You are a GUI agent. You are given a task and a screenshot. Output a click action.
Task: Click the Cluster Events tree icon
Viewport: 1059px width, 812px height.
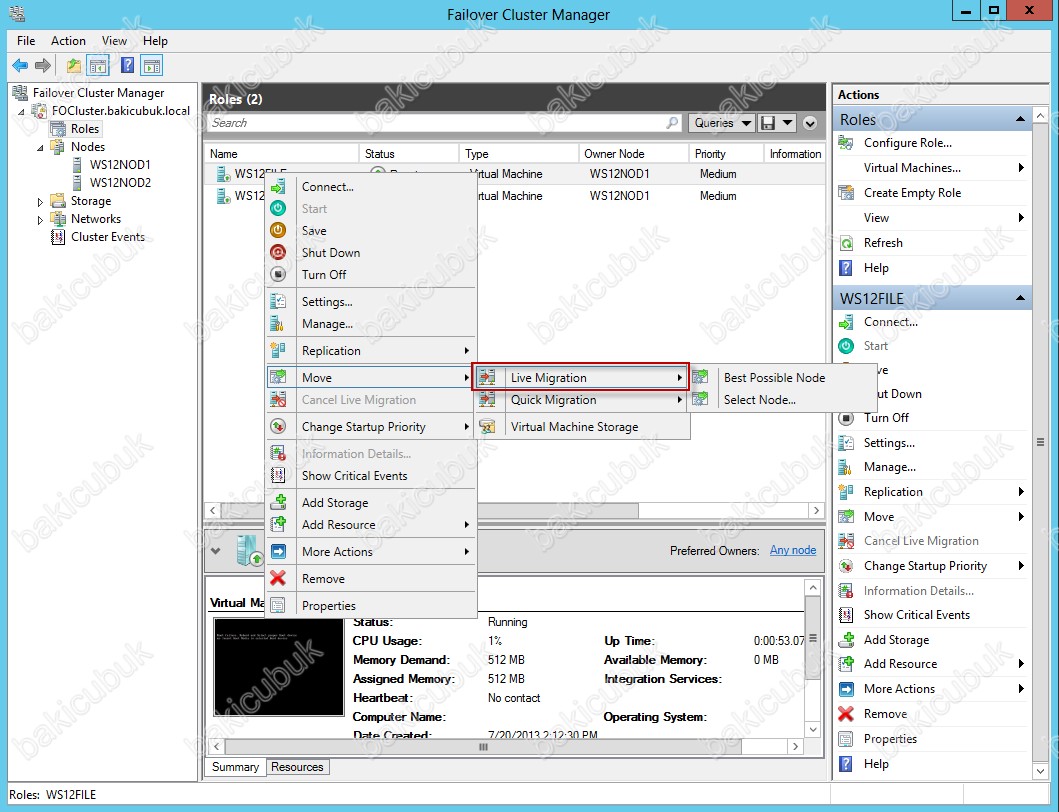[58, 237]
